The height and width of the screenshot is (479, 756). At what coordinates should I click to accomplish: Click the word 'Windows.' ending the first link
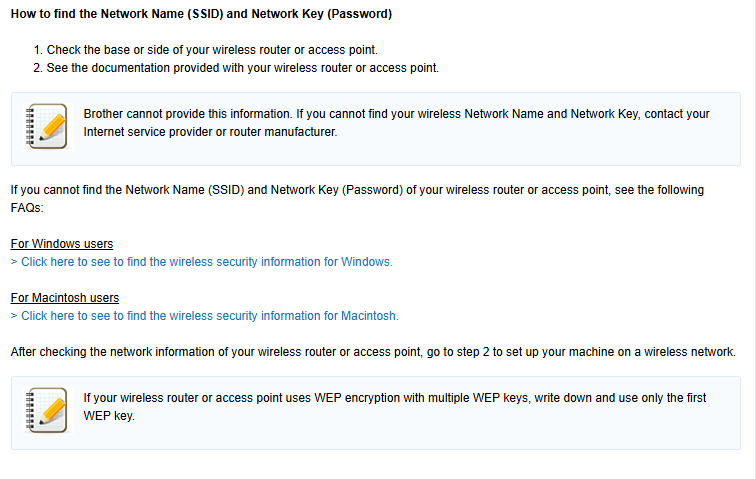[x=367, y=262]
